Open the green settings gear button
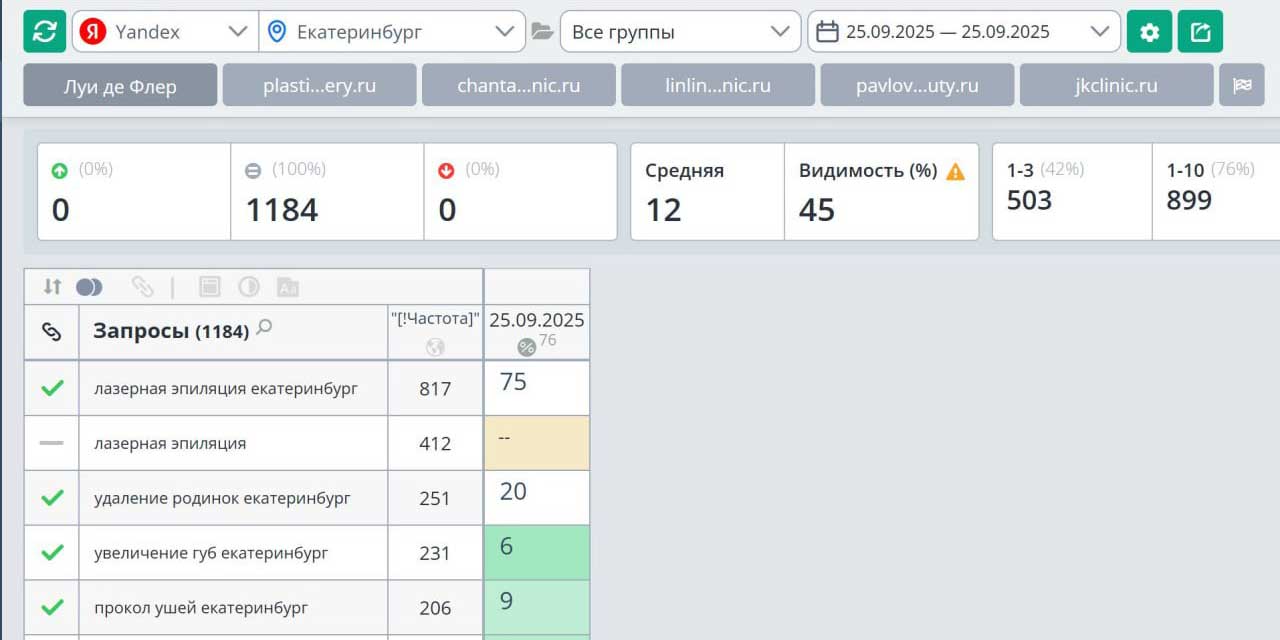Screen dimensions: 1280x640 click(x=1149, y=32)
